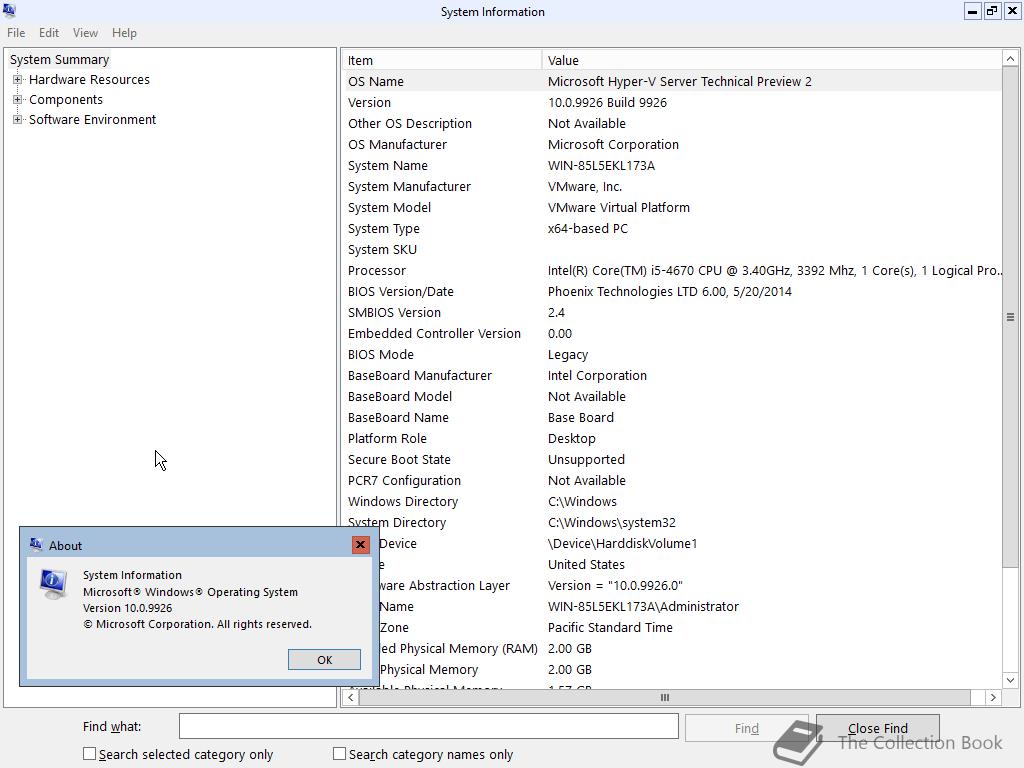Select the OS Manufacturer row

(x=671, y=144)
